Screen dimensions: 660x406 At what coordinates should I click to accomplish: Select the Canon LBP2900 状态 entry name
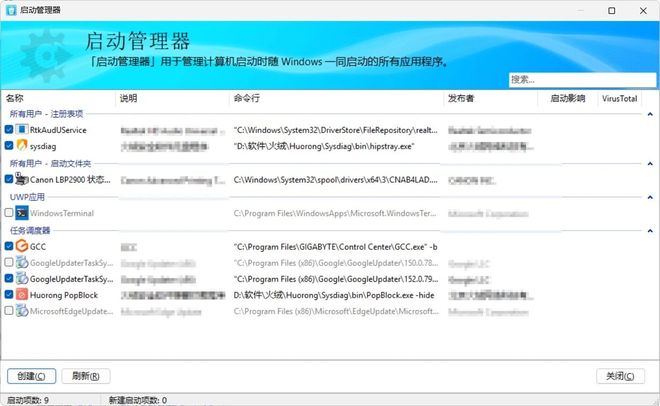pyautogui.click(x=70, y=180)
